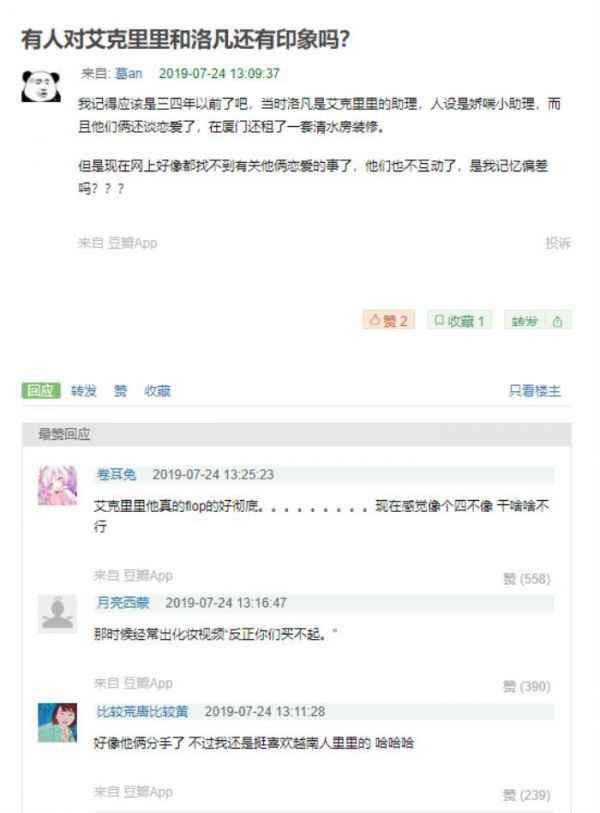Click 投诉 to report the post
The width and height of the screenshot is (600, 813).
558,243
